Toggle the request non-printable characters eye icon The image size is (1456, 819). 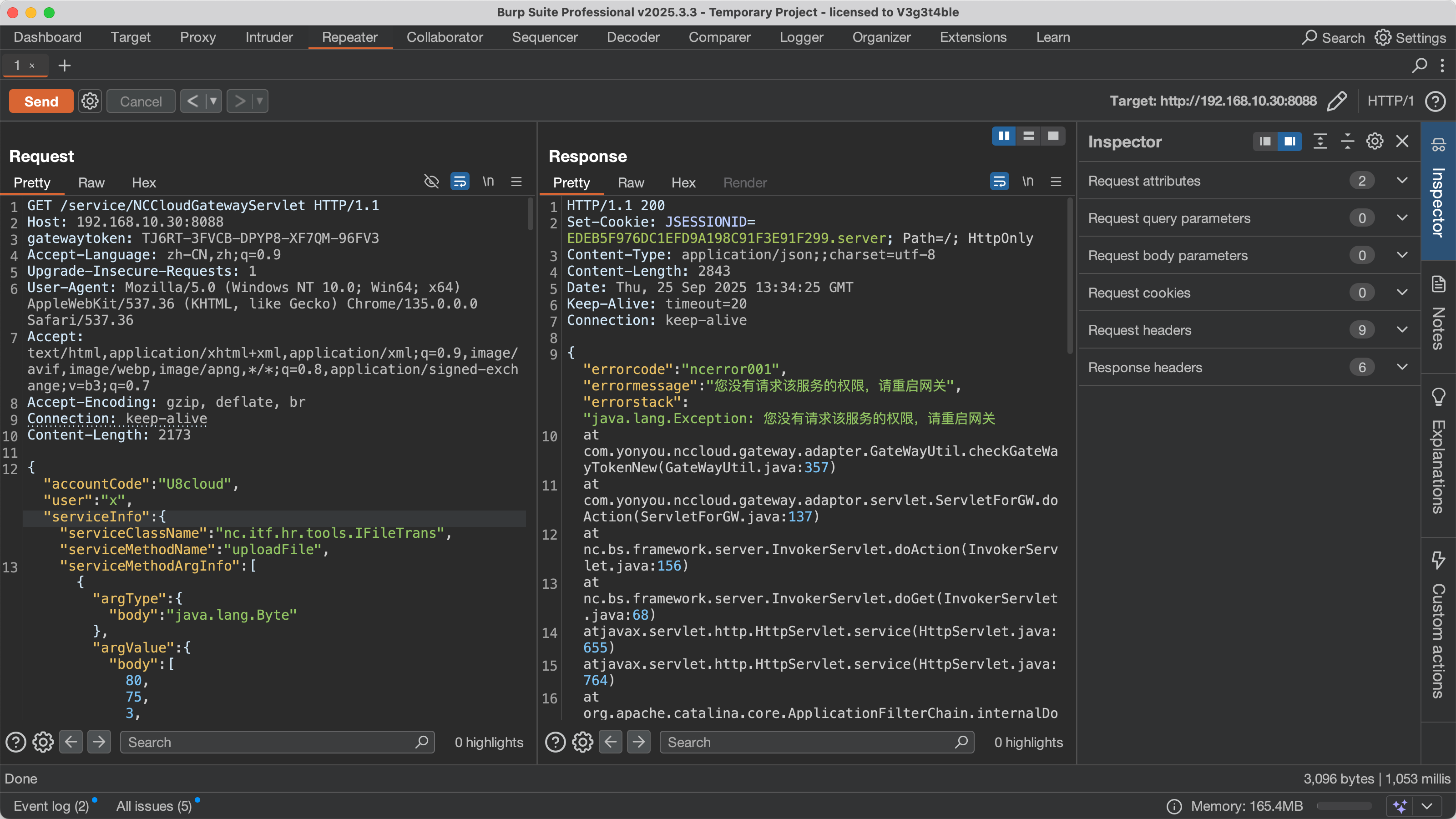pyautogui.click(x=431, y=182)
